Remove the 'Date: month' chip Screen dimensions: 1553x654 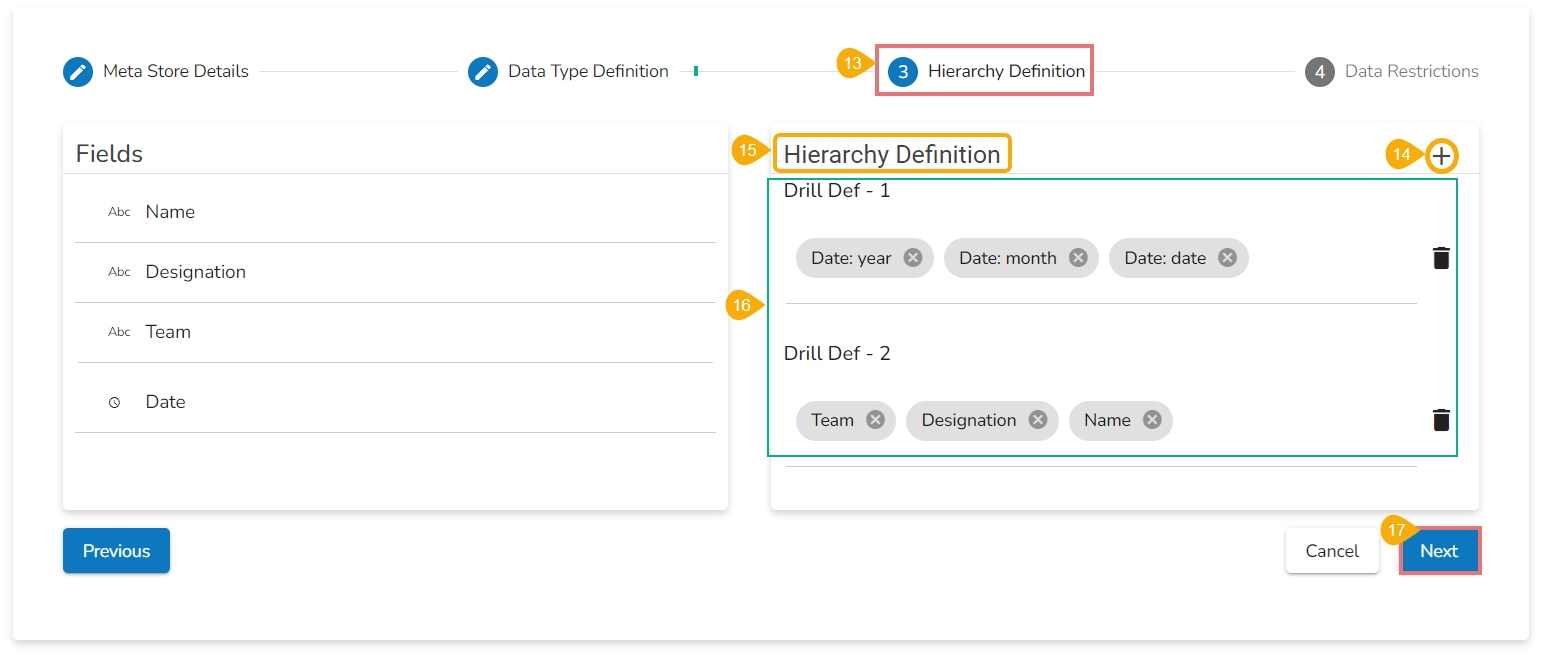1078,258
